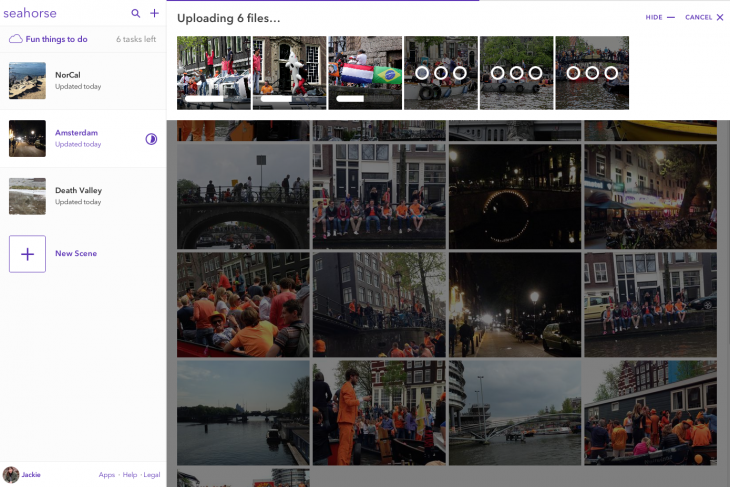This screenshot has width=730, height=487.
Task: Click the cloud icon beside Fun things to do
Action: pos(16,39)
